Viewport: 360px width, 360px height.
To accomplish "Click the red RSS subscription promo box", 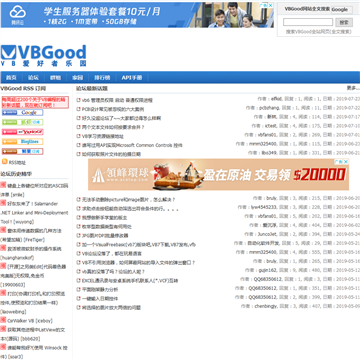I will pyautogui.click(x=35, y=102).
